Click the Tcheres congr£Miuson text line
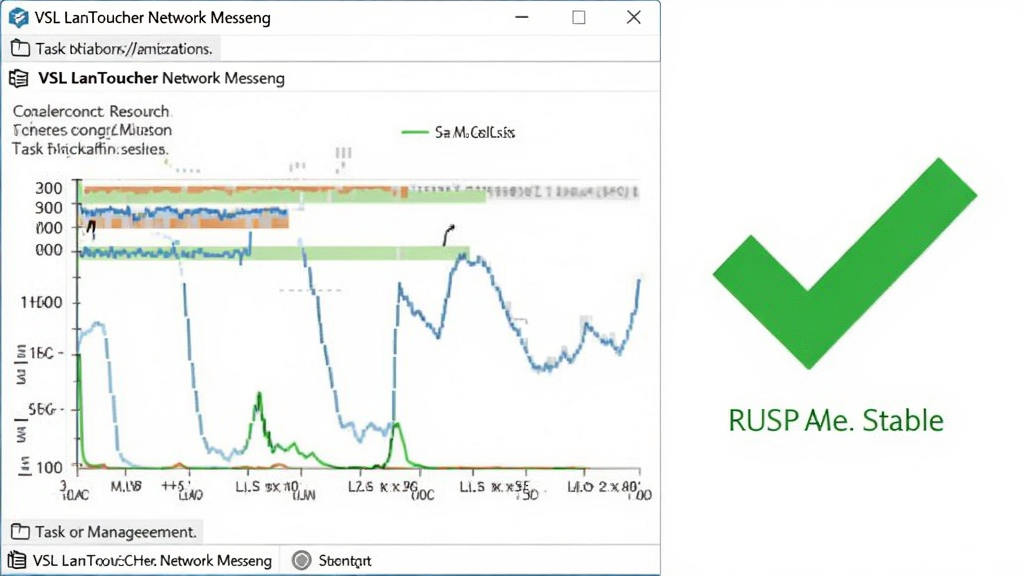This screenshot has height=576, width=1024. pyautogui.click(x=92, y=130)
